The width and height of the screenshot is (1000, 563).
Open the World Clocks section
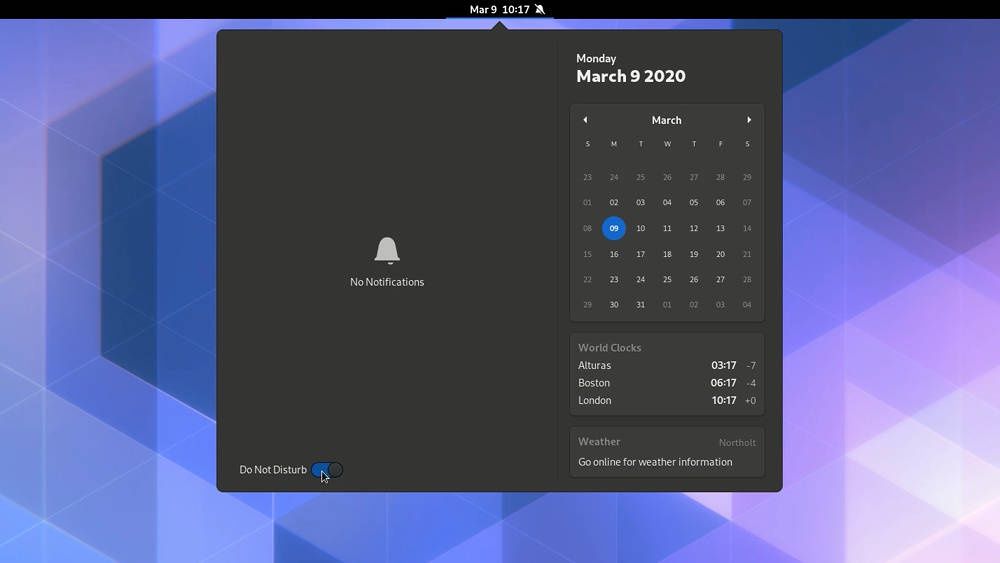tap(666, 374)
